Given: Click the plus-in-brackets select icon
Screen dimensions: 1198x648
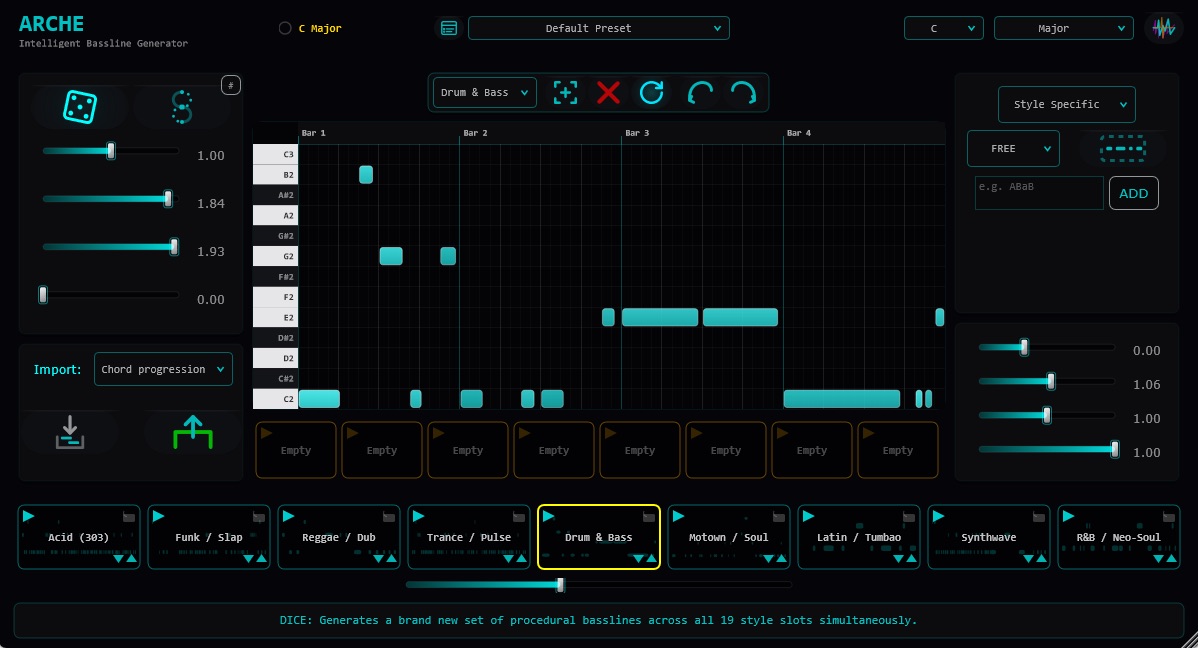Looking at the screenshot, I should (x=565, y=92).
